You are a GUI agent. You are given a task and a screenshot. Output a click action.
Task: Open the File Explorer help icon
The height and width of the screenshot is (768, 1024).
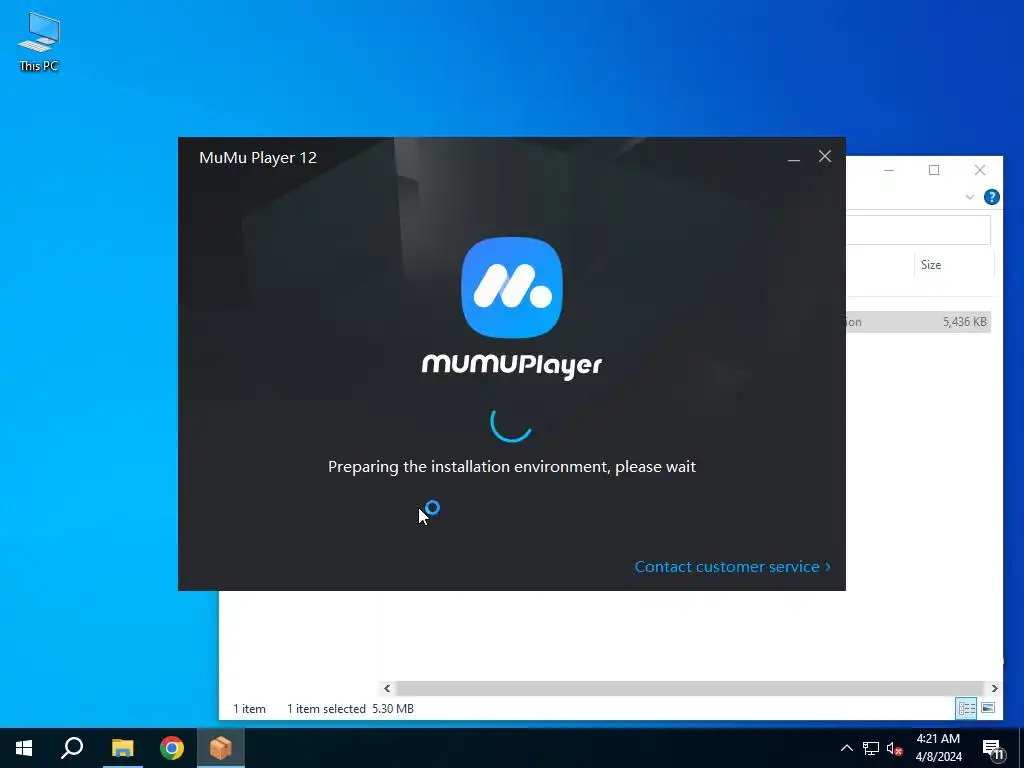(x=991, y=197)
